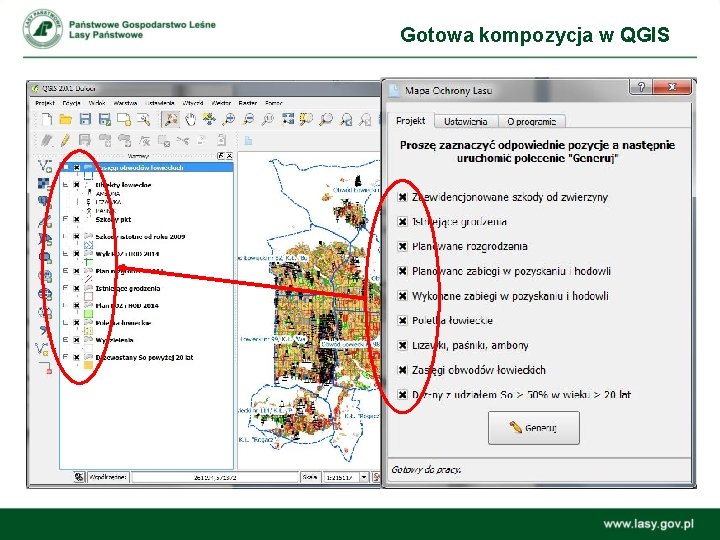The width and height of the screenshot is (720, 540).
Task: Click the New Print Composer icon
Action: click(x=124, y=119)
